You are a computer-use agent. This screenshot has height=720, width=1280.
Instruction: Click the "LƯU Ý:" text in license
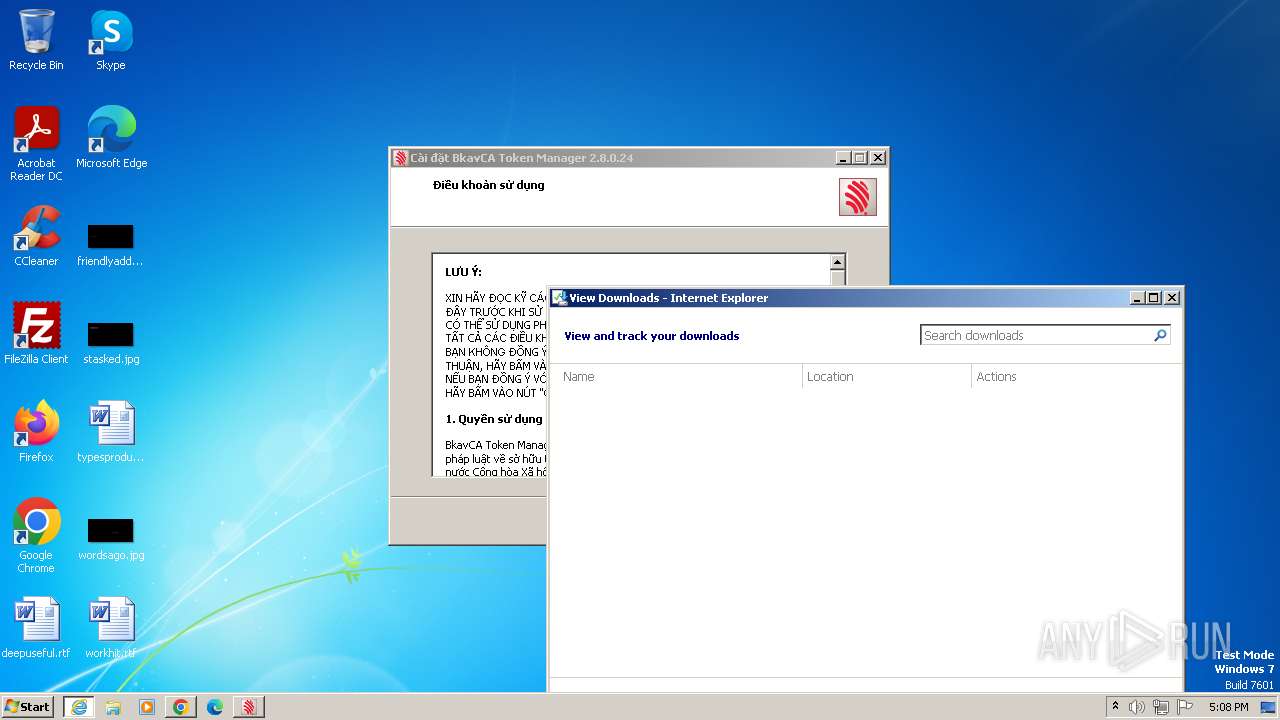(x=464, y=272)
